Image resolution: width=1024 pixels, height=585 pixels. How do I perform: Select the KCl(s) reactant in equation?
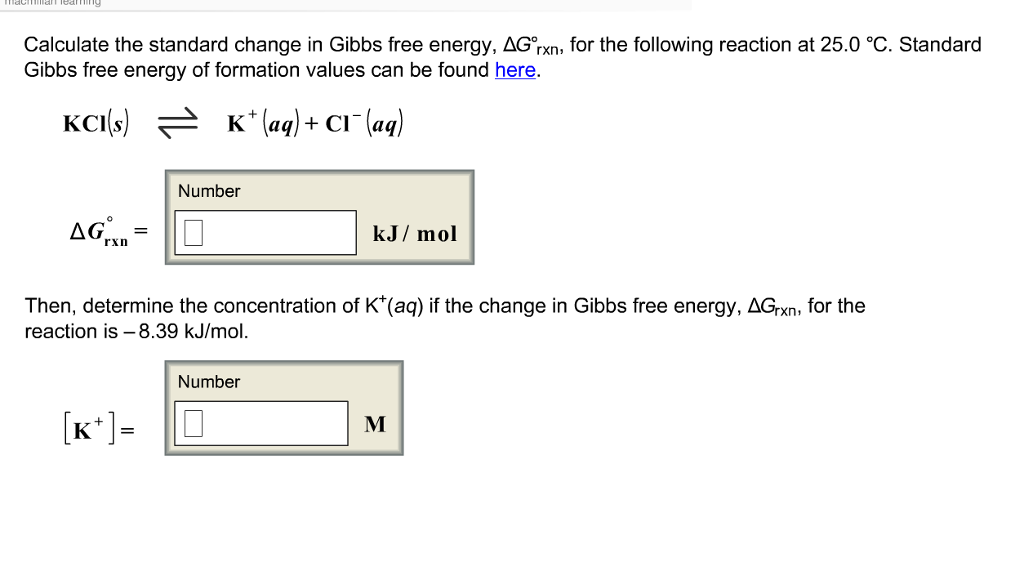(x=96, y=123)
